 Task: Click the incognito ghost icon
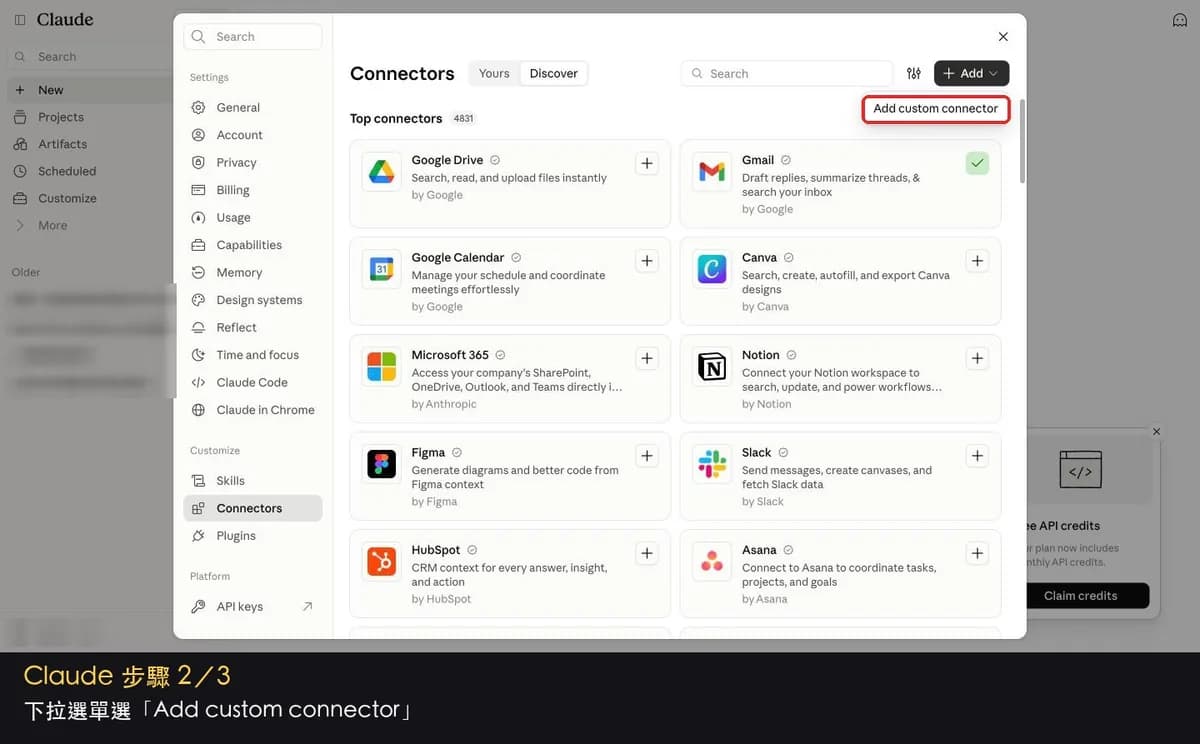pyautogui.click(x=1180, y=20)
